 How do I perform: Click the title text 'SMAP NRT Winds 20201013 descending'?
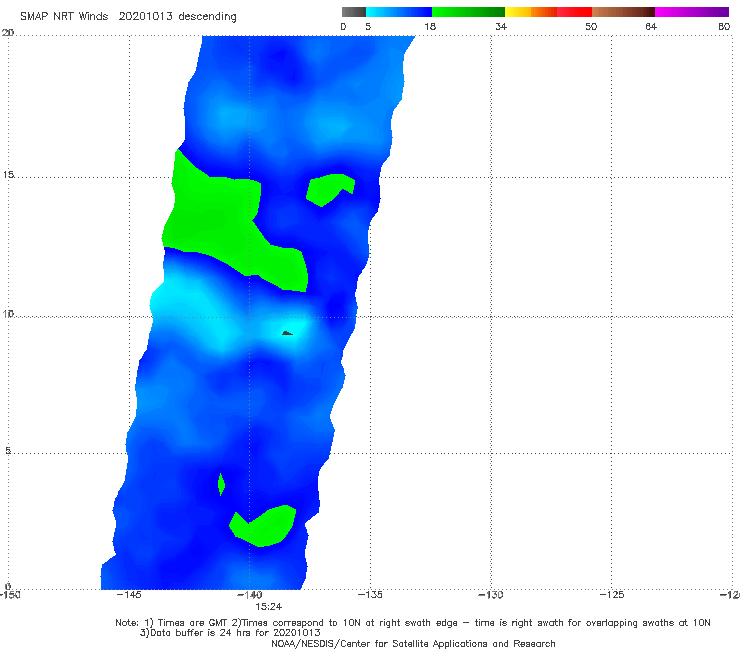128,17
